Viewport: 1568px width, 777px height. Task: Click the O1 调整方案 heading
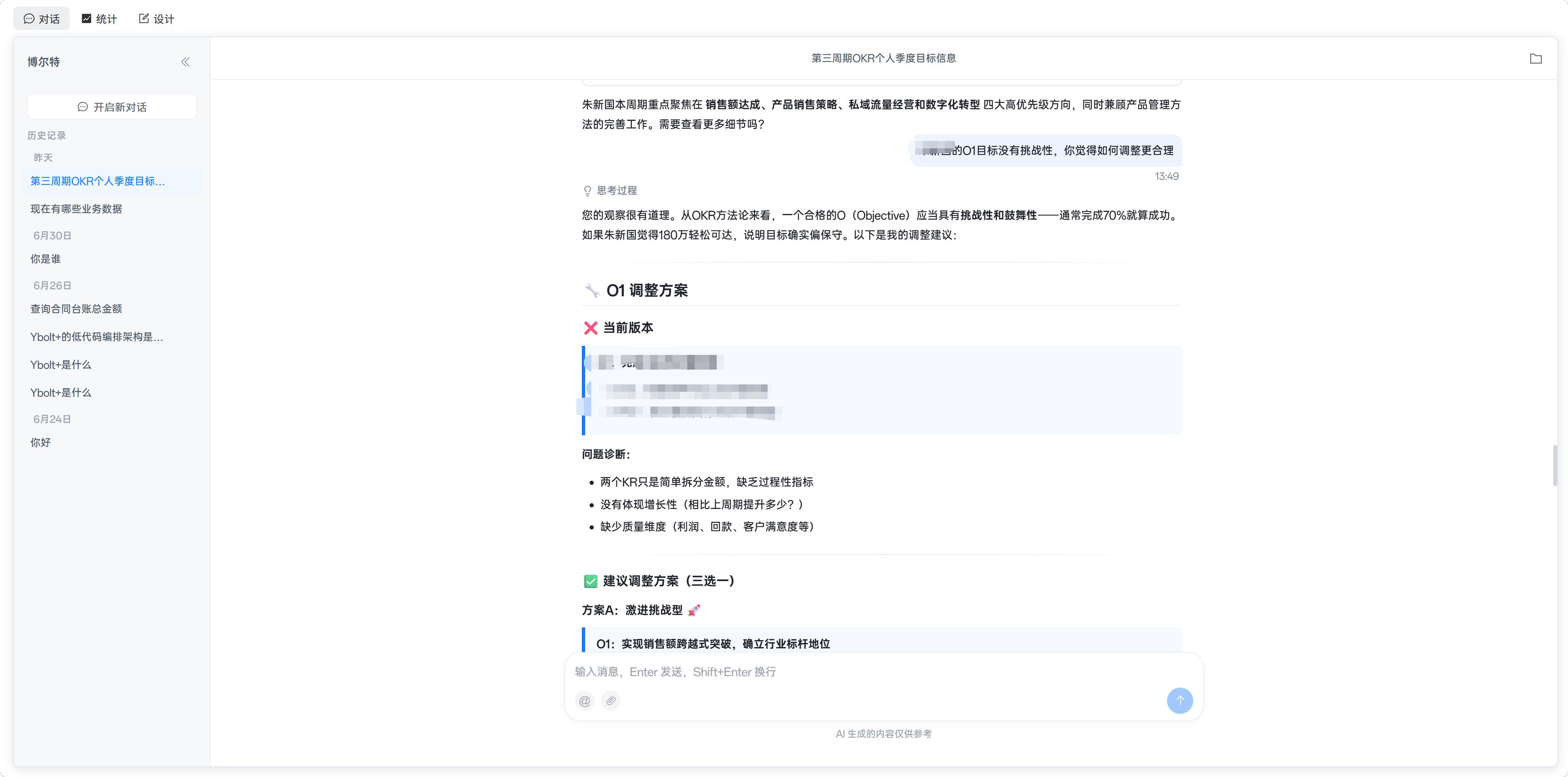[647, 291]
